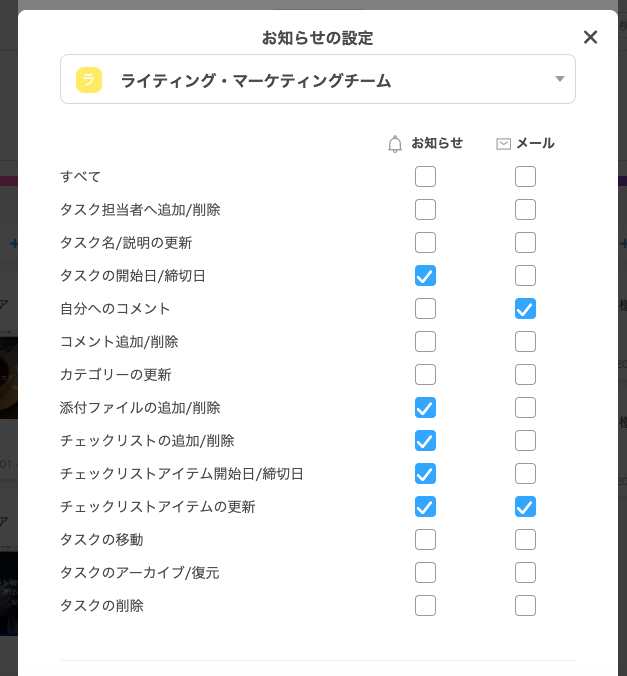Uncheck お知らせ for 添付ファイルの追加/削除
The width and height of the screenshot is (627, 676).
425,408
